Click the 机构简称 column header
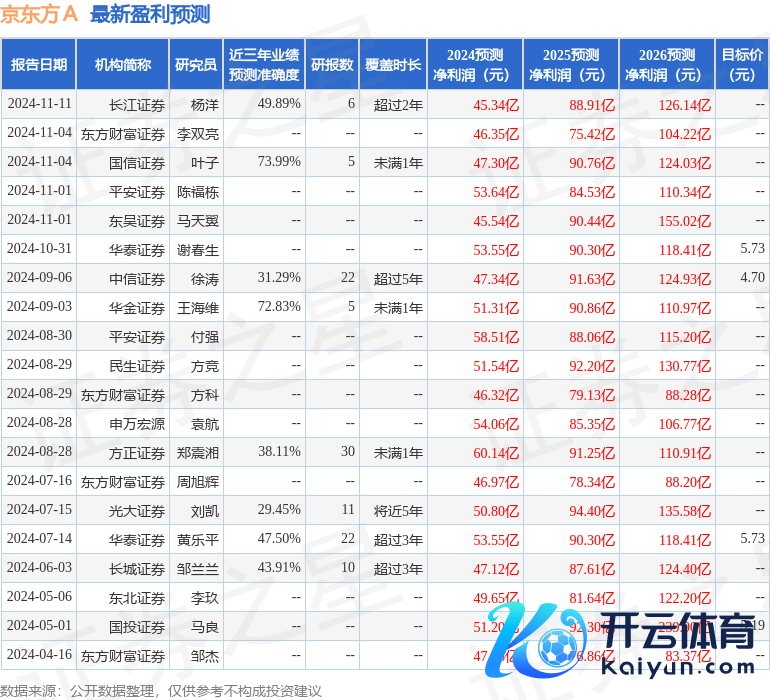The width and height of the screenshot is (770, 700). (123, 65)
